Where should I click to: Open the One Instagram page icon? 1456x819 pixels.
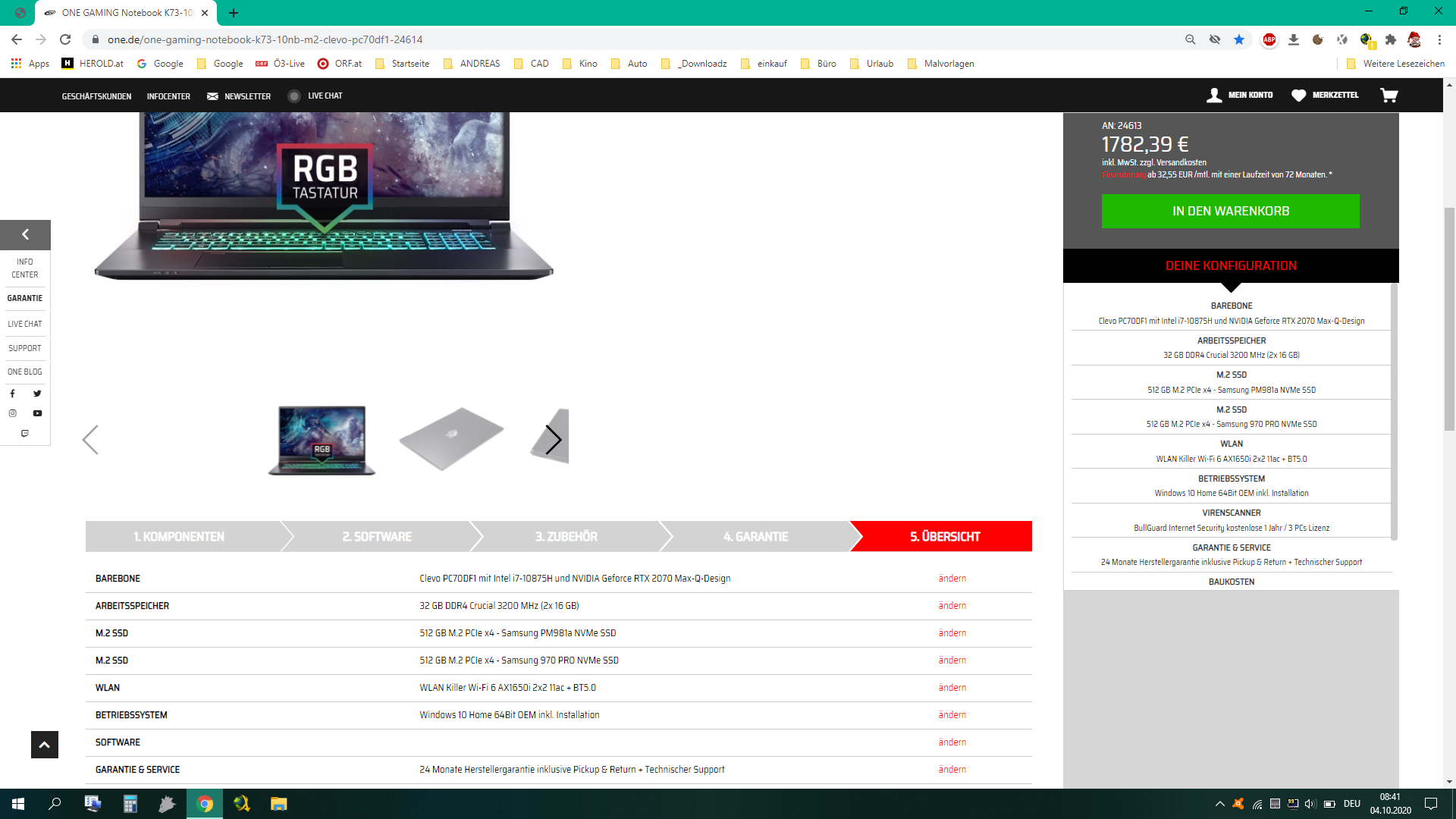pyautogui.click(x=13, y=413)
